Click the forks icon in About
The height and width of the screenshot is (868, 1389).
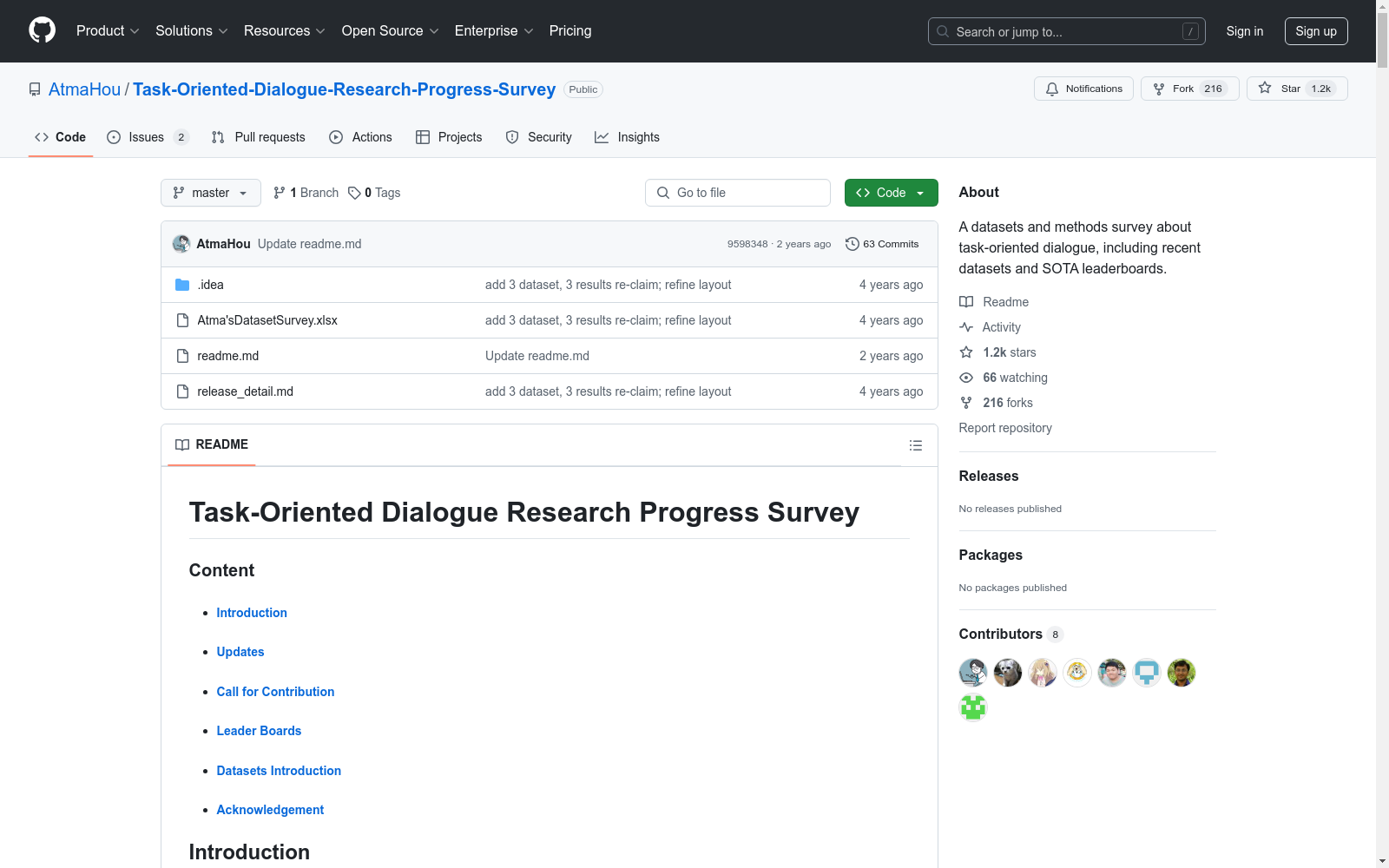[x=966, y=403]
